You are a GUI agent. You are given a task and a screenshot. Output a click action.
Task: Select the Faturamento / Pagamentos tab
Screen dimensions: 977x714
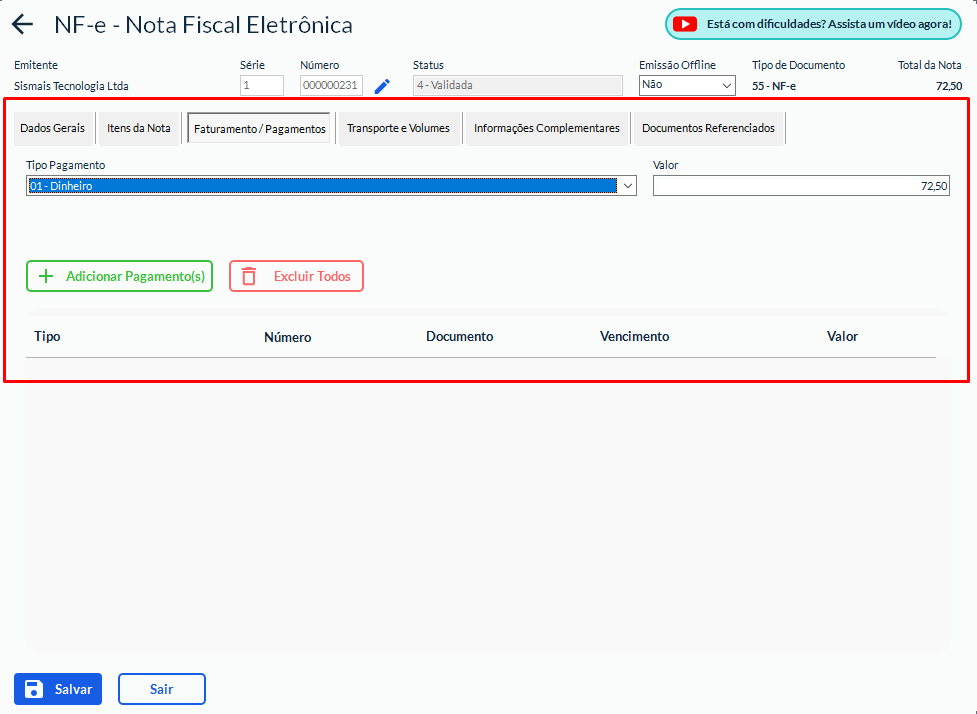click(259, 129)
